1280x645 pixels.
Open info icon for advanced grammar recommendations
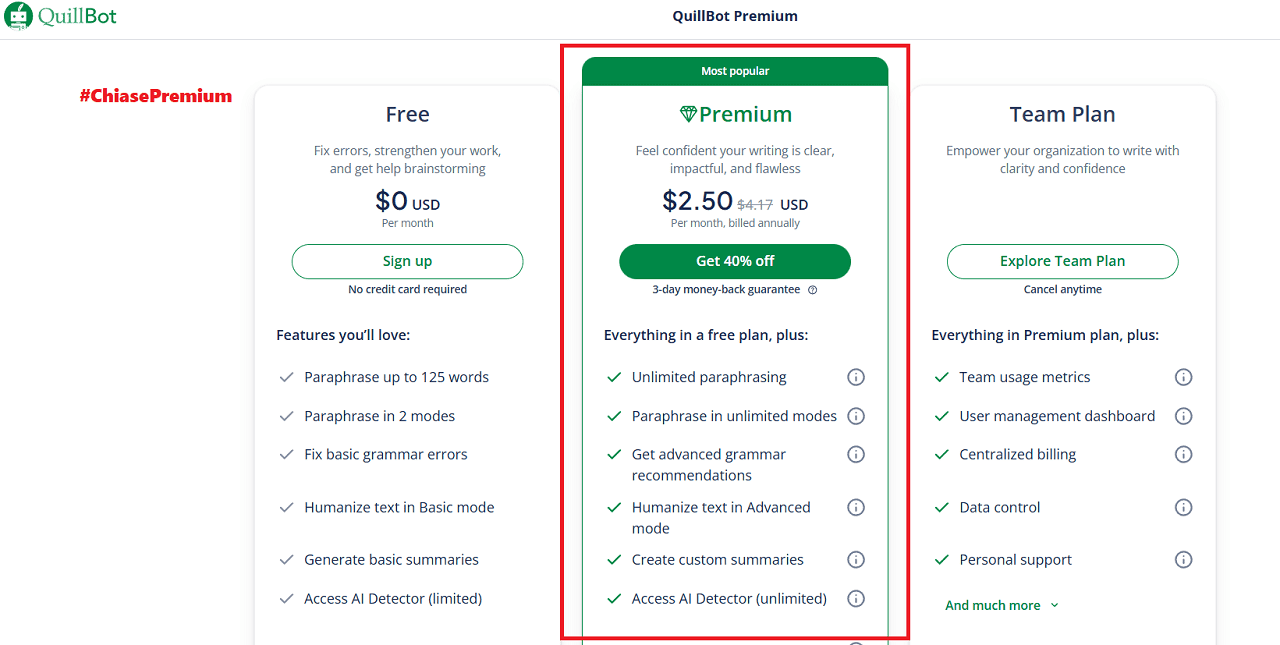[856, 454]
